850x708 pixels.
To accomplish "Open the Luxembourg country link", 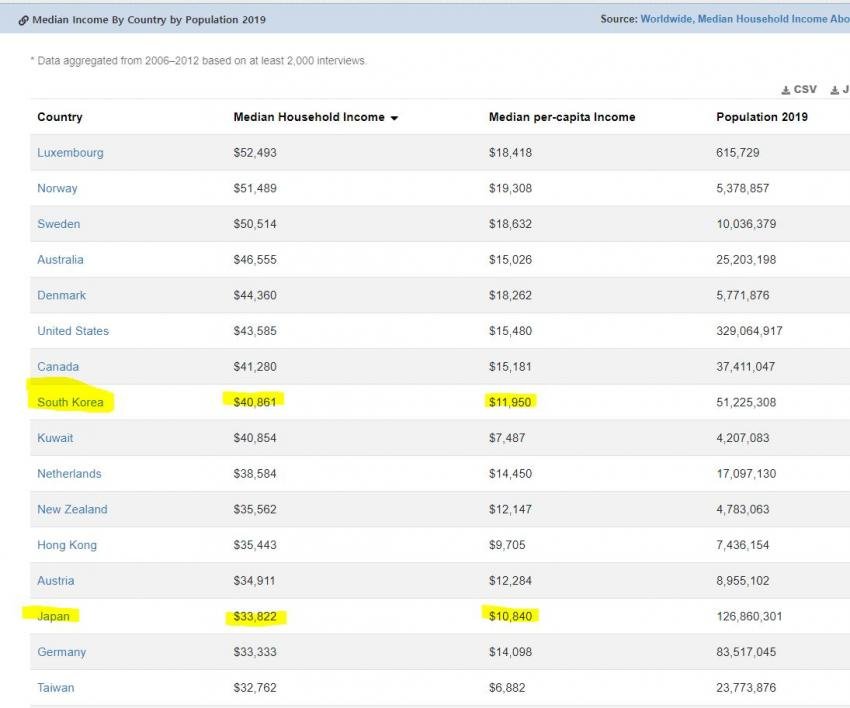I will pos(70,153).
